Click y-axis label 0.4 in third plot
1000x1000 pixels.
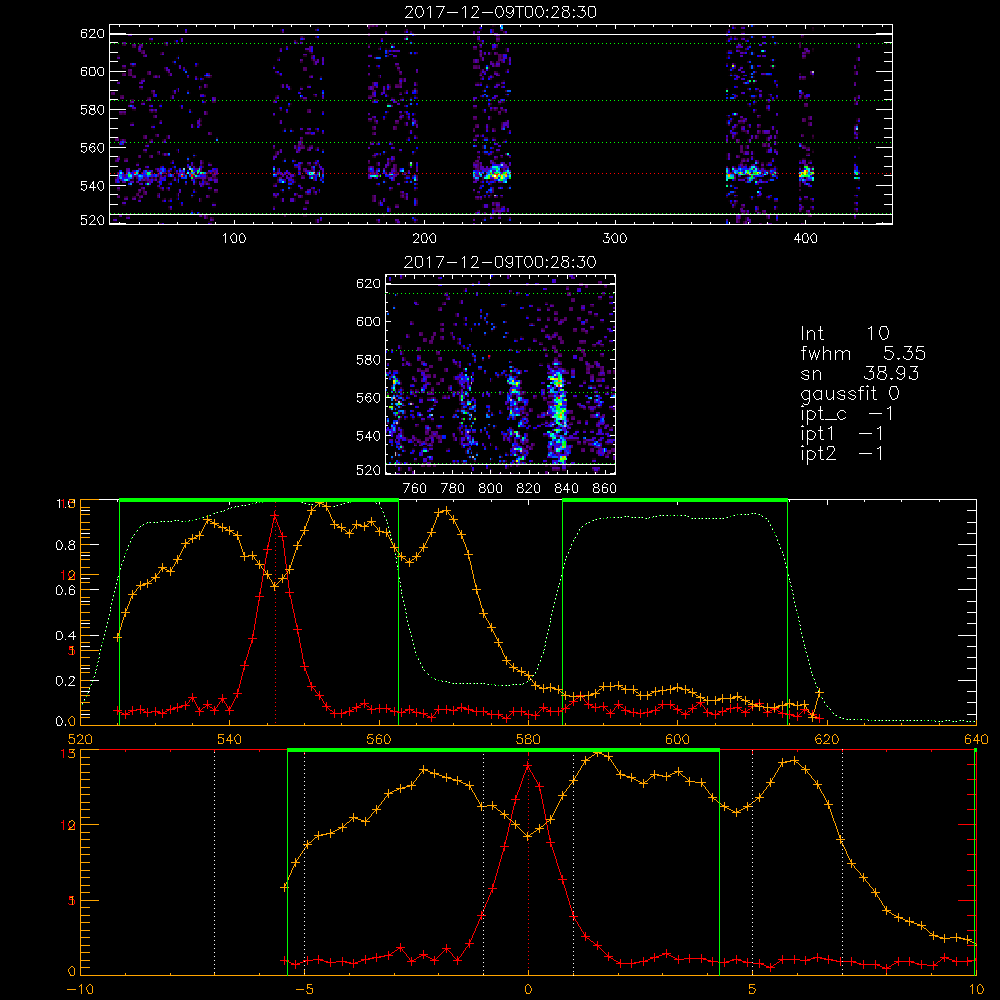pos(66,636)
